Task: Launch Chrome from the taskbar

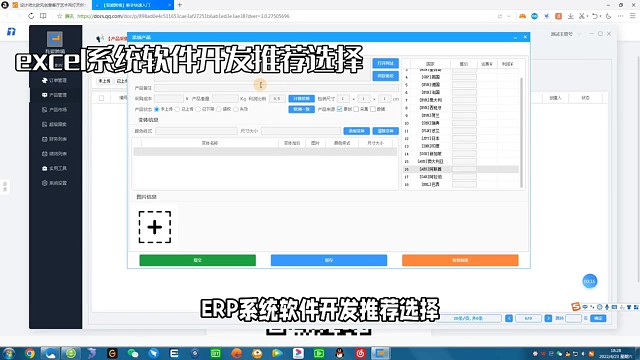Action: click(29, 353)
